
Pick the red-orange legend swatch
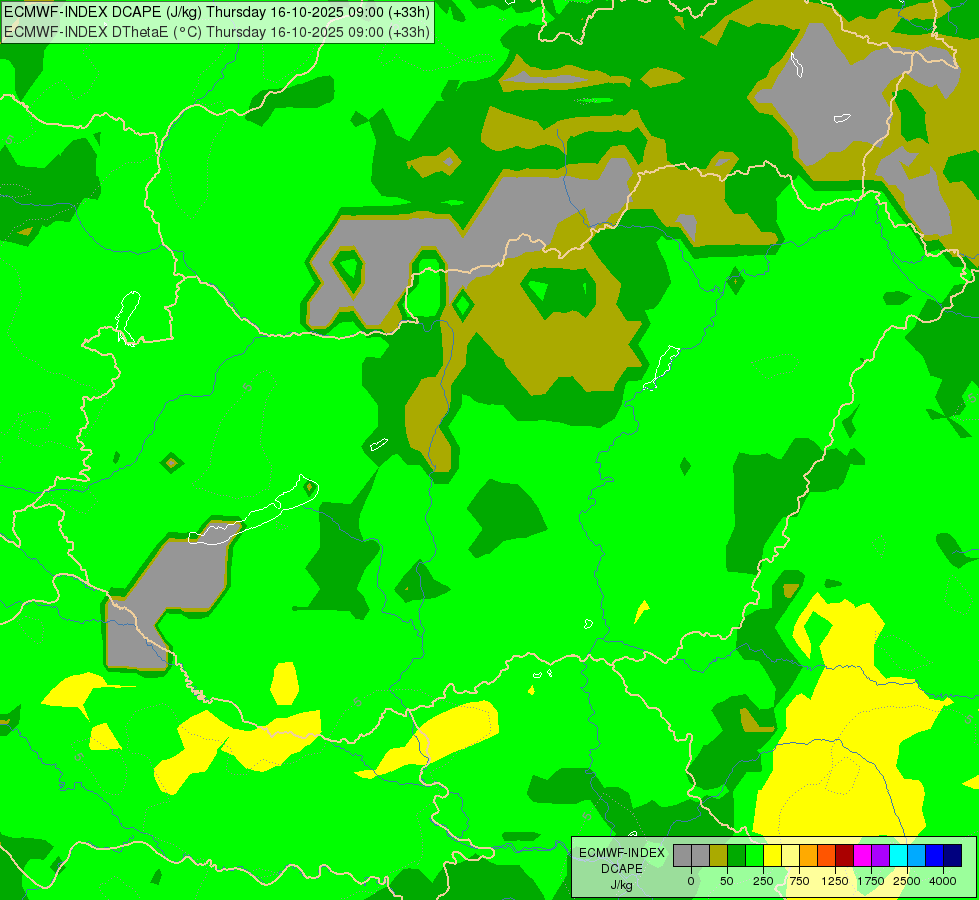point(827,856)
